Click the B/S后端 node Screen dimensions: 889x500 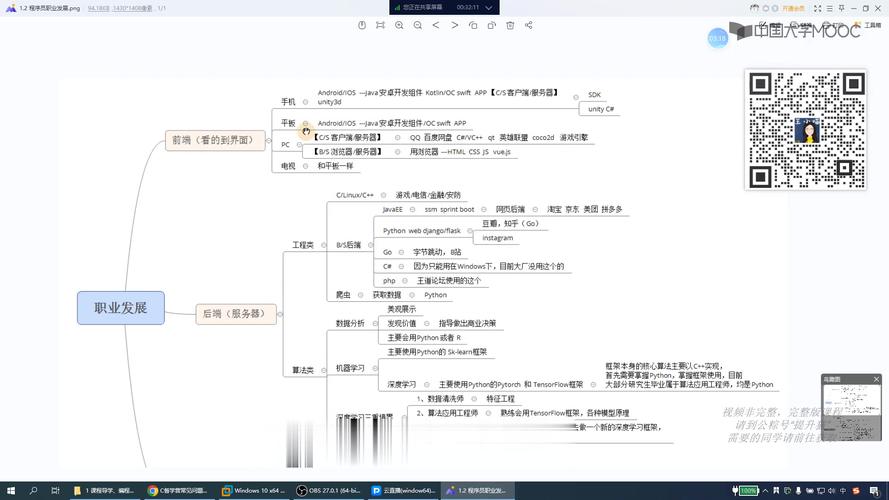tap(348, 245)
